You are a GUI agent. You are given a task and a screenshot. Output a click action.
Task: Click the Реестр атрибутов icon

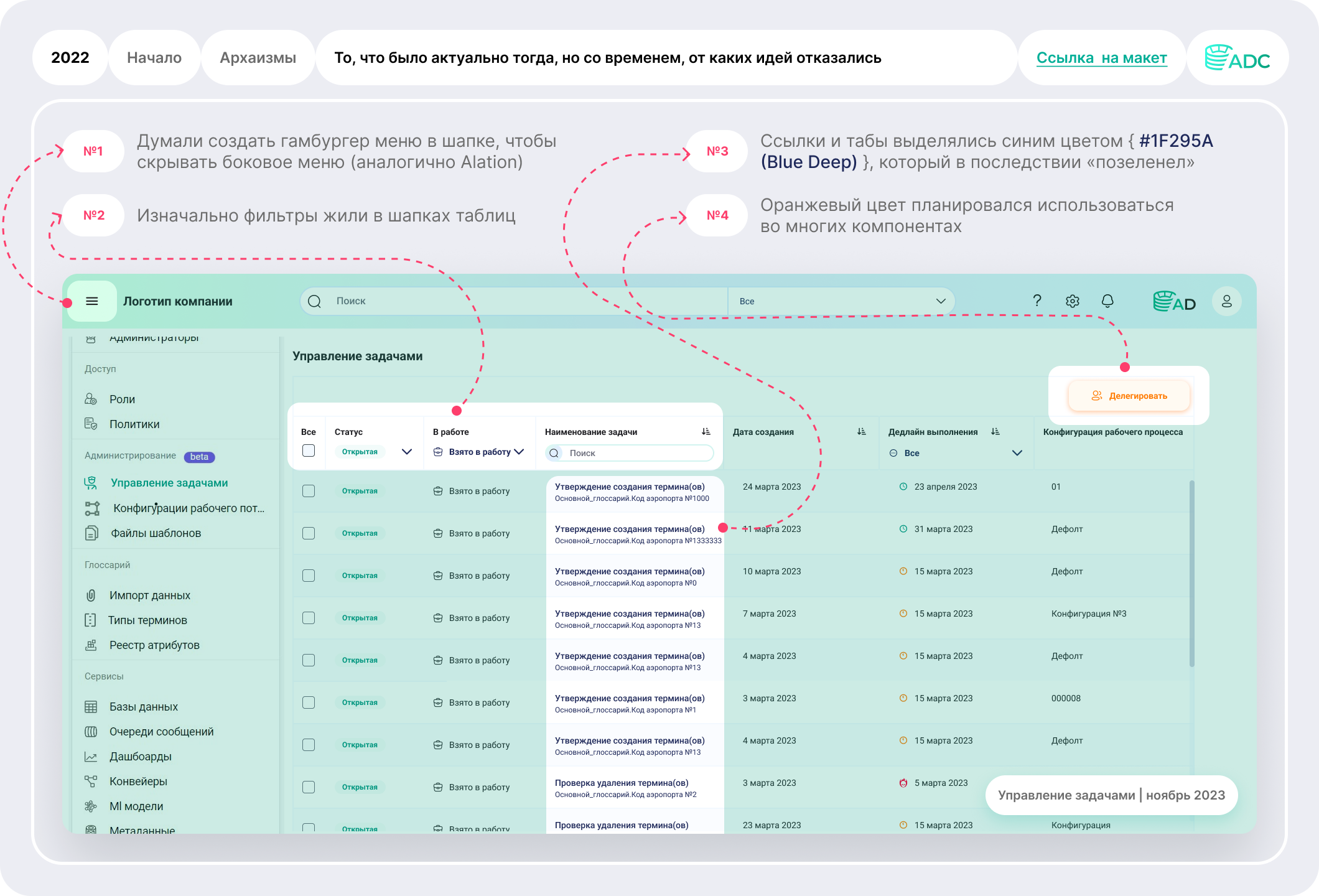pyautogui.click(x=91, y=645)
